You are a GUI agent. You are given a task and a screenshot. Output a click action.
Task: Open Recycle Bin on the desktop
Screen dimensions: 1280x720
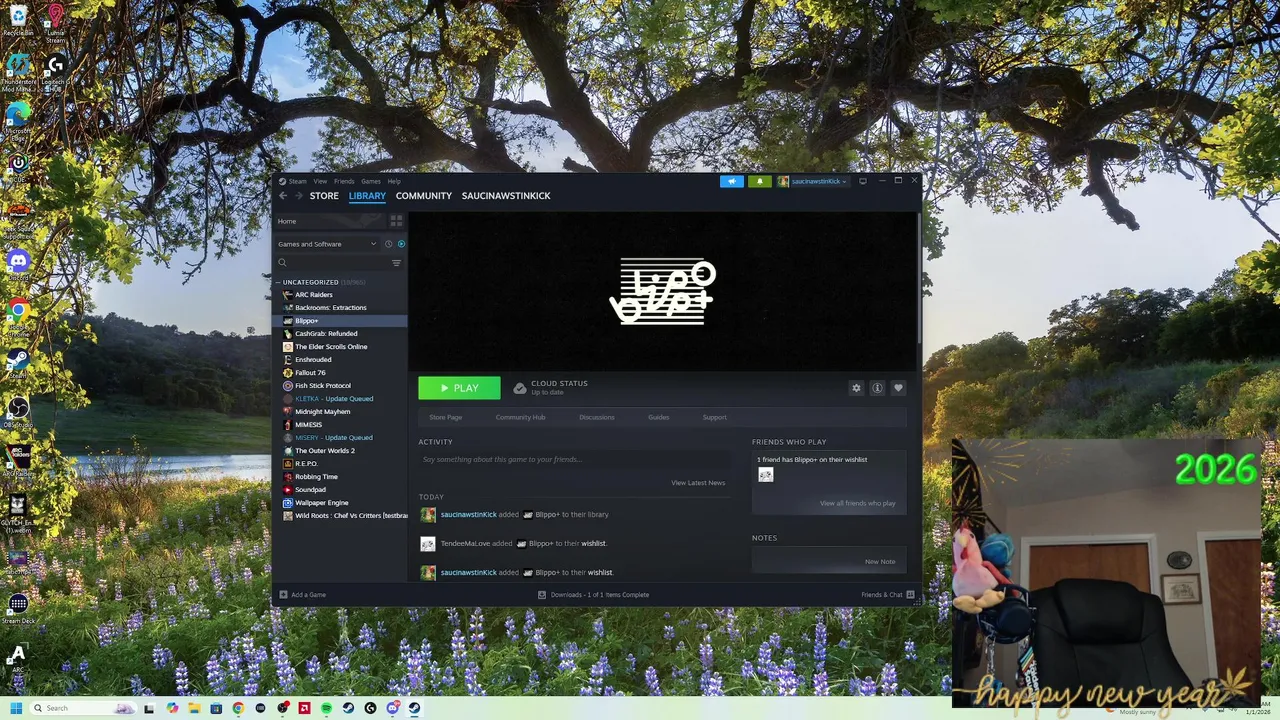(x=17, y=21)
